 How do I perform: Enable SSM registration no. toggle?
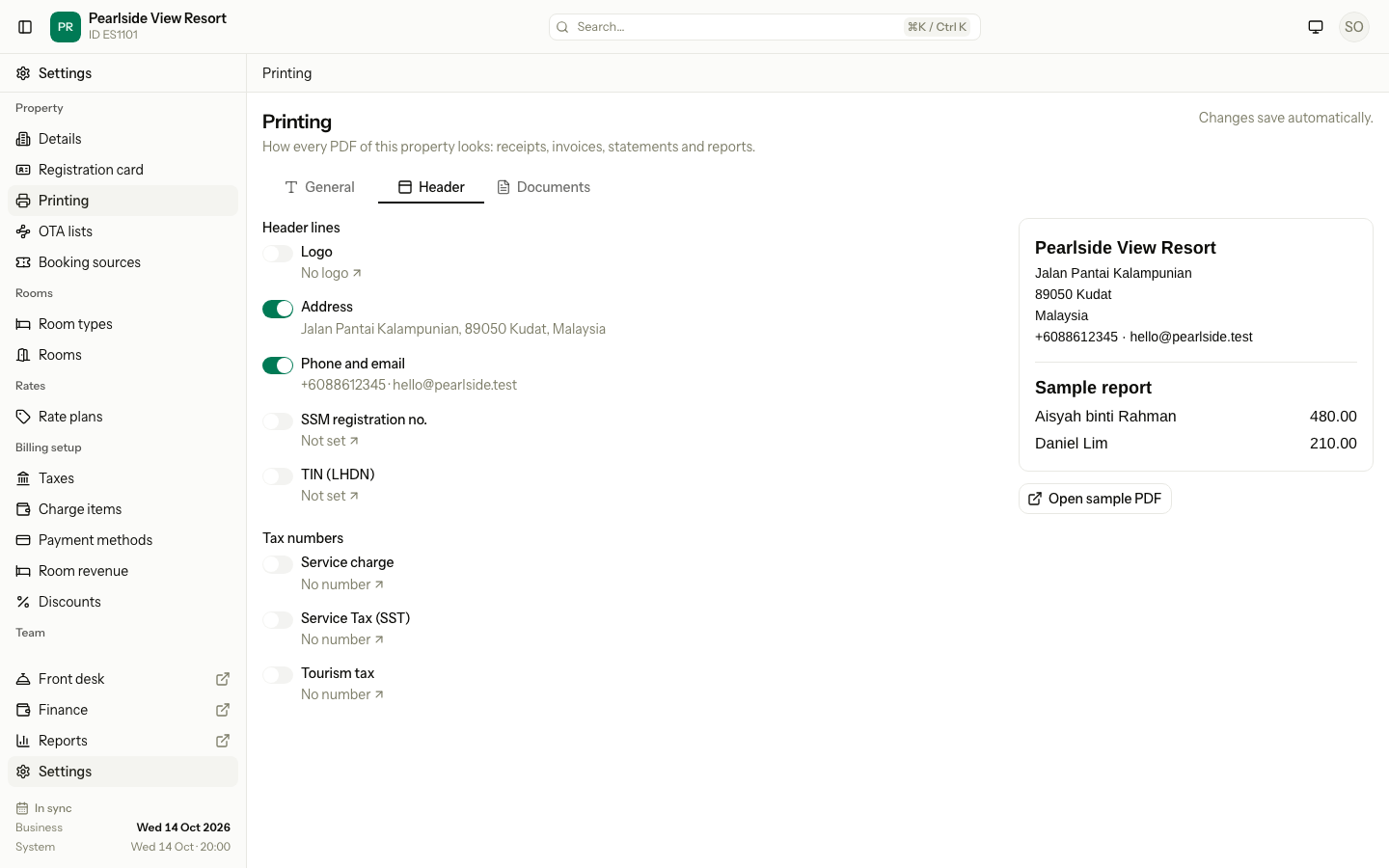[278, 421]
